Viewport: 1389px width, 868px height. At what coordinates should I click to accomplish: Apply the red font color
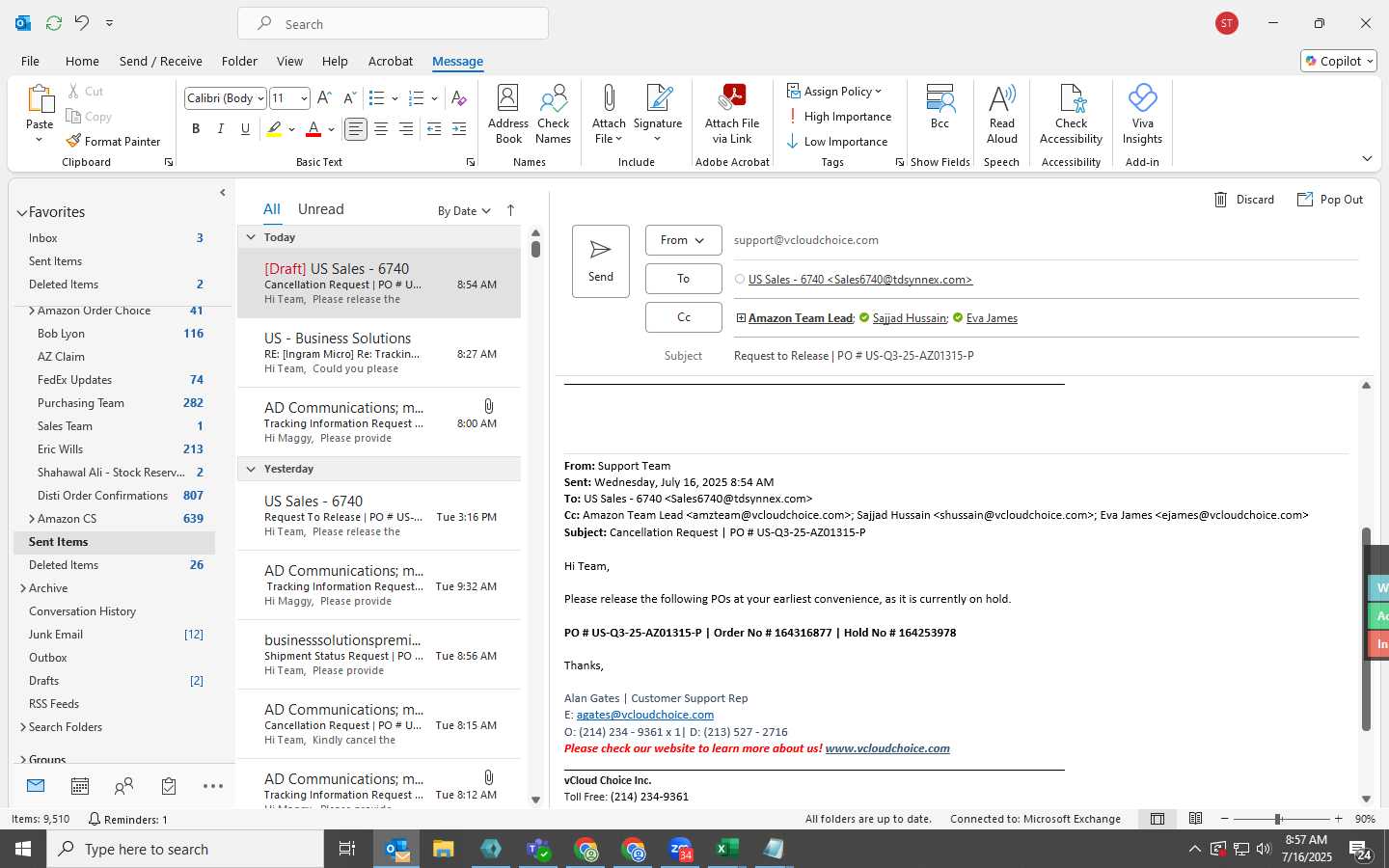pos(313,128)
